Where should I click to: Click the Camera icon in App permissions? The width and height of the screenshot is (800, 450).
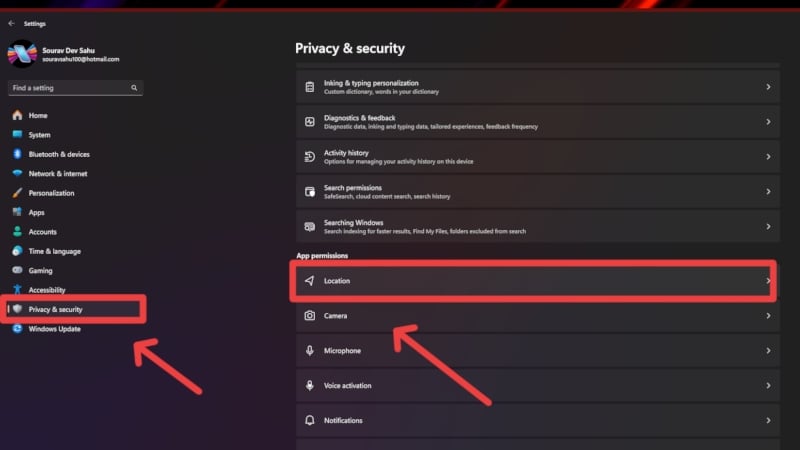309,316
